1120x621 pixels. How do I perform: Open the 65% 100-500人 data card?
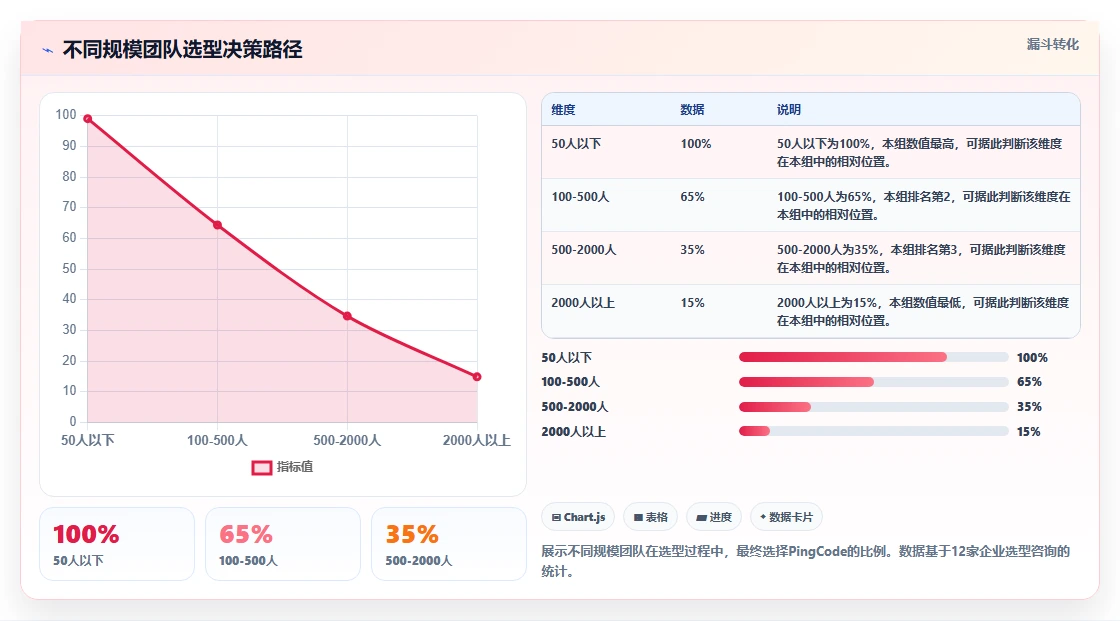coord(283,544)
